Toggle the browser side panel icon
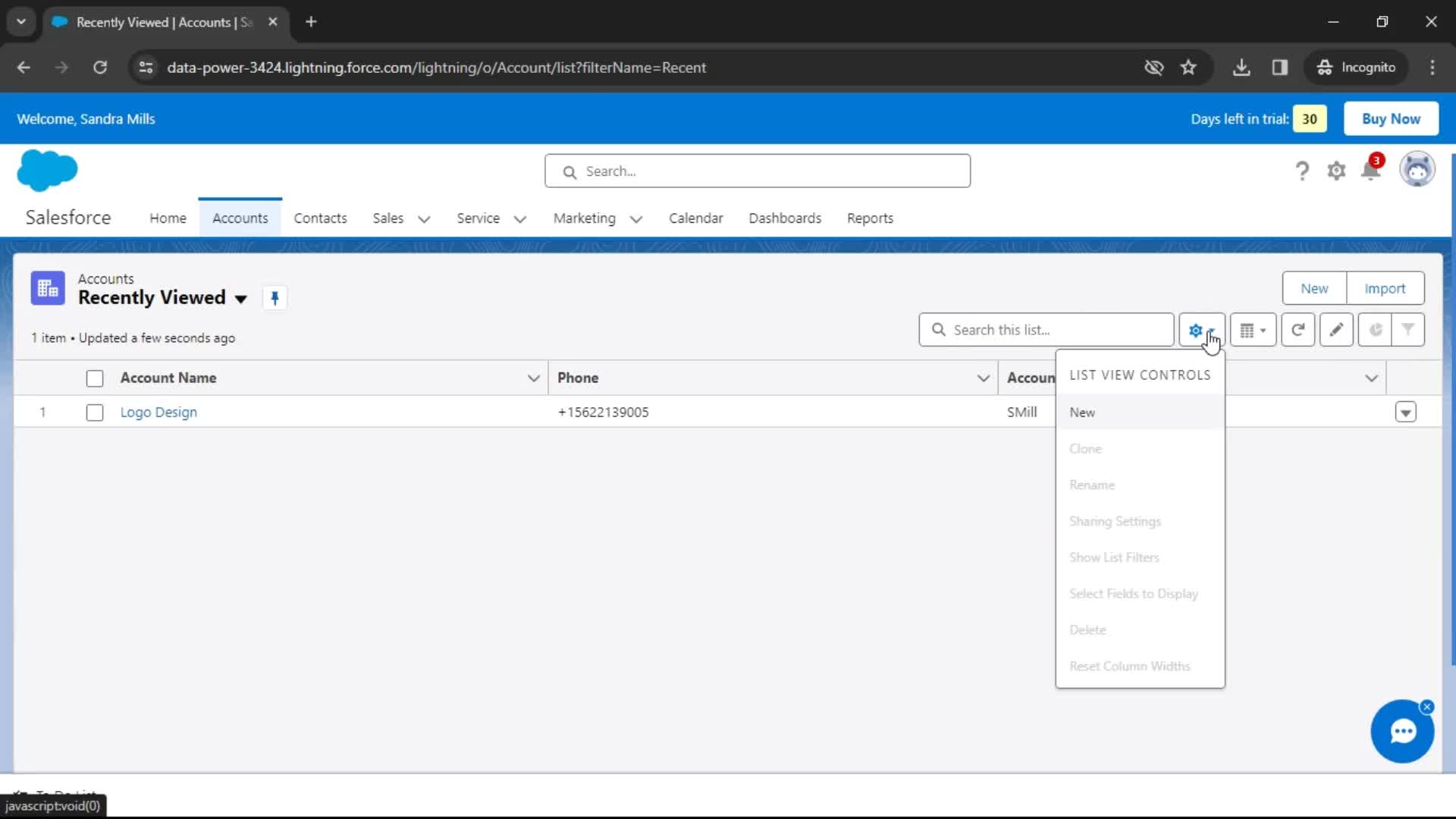 [1280, 67]
